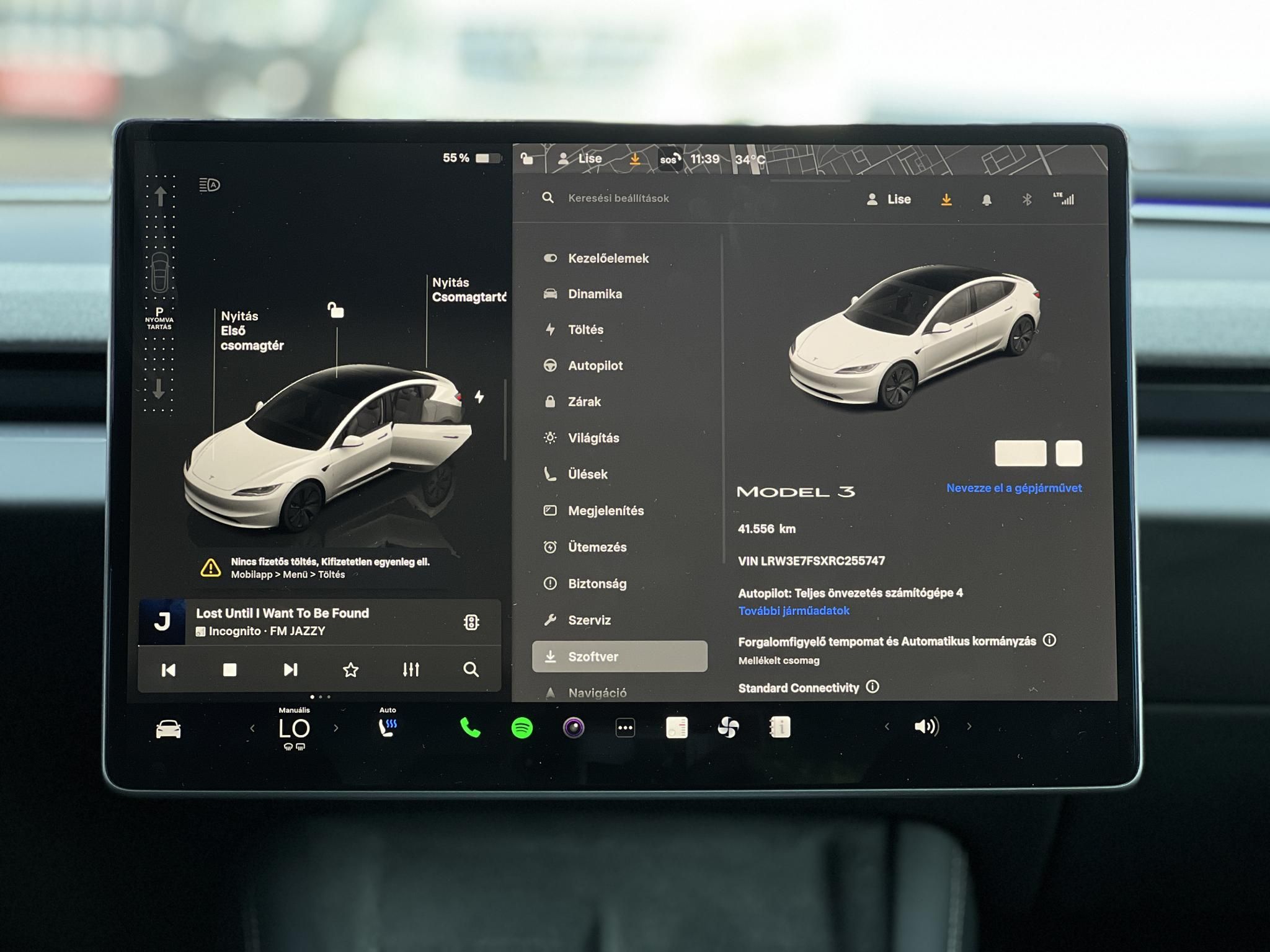Screen dimensions: 1270x952
Task: Skip to the previous track
Action: coord(169,670)
